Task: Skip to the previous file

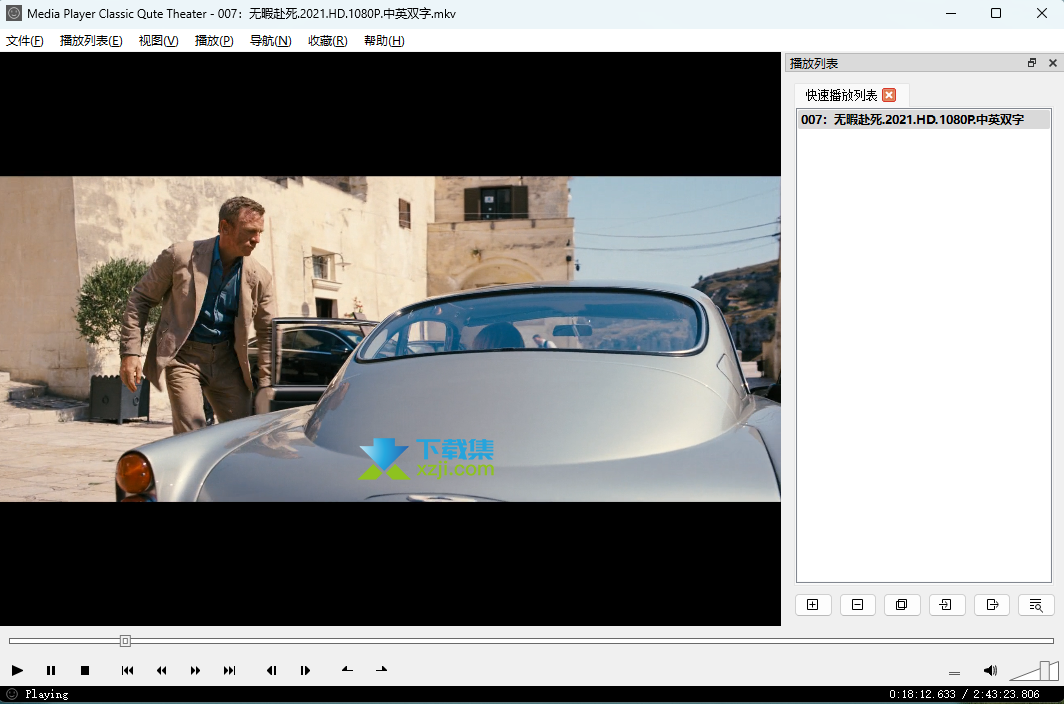Action: coord(127,670)
